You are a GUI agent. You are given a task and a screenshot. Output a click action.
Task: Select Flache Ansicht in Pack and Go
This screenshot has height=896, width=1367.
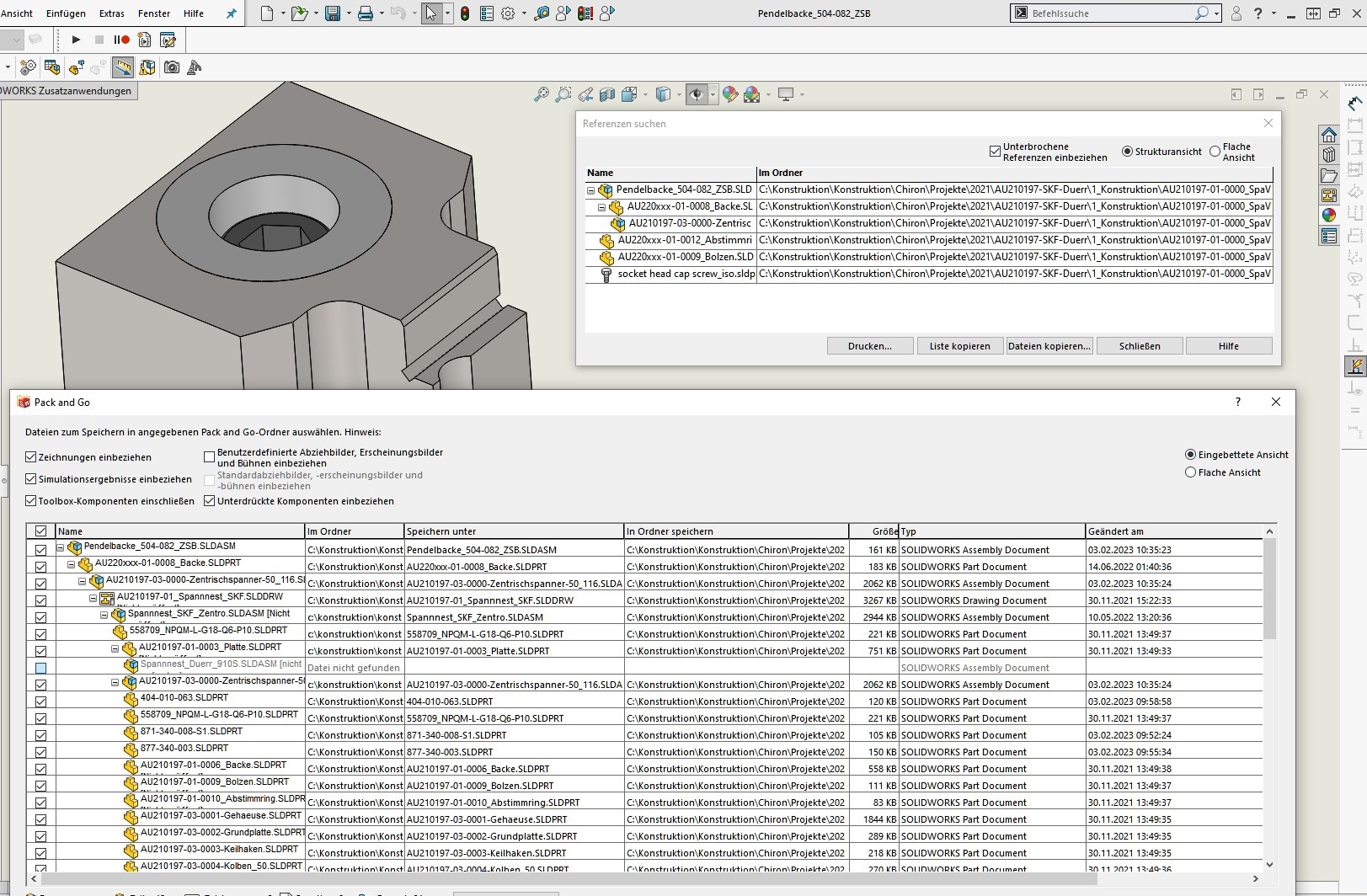1190,472
